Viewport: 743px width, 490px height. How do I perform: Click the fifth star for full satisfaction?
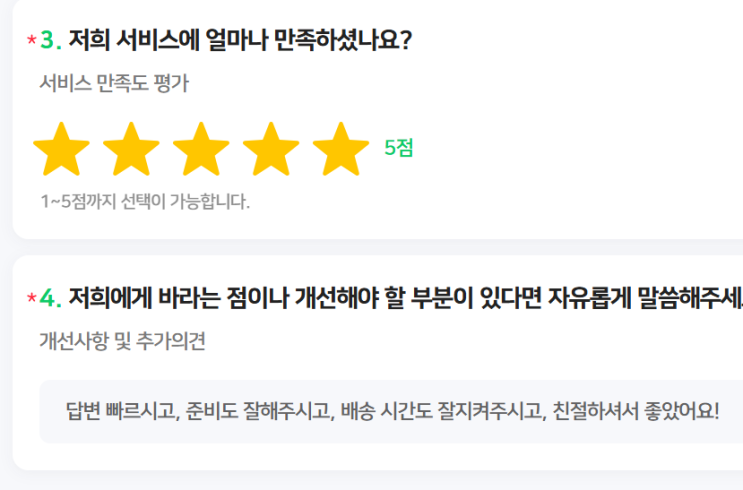341,150
